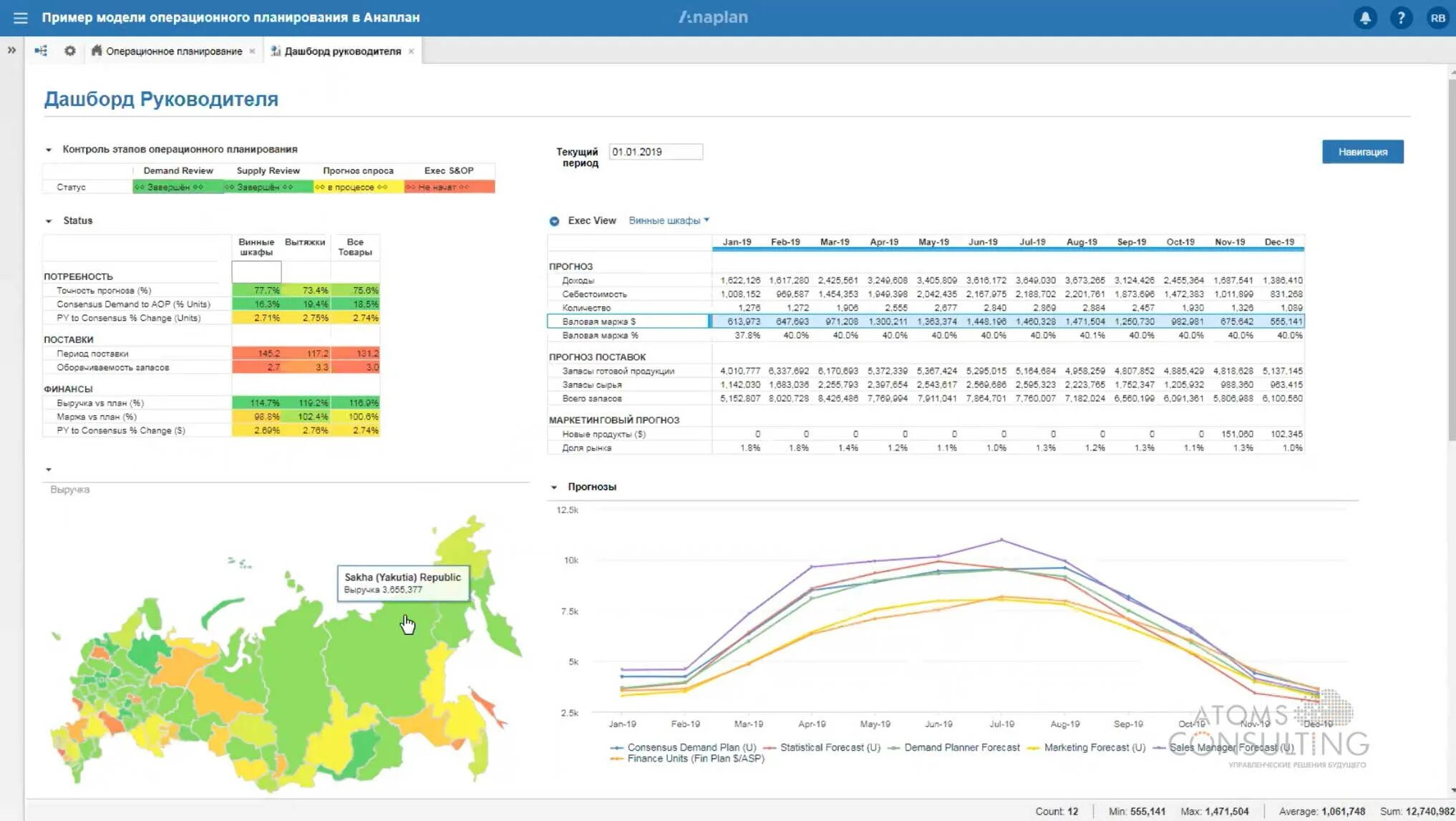The image size is (1456, 821).
Task: Select the Дашборд руководителя tab
Action: click(342, 52)
